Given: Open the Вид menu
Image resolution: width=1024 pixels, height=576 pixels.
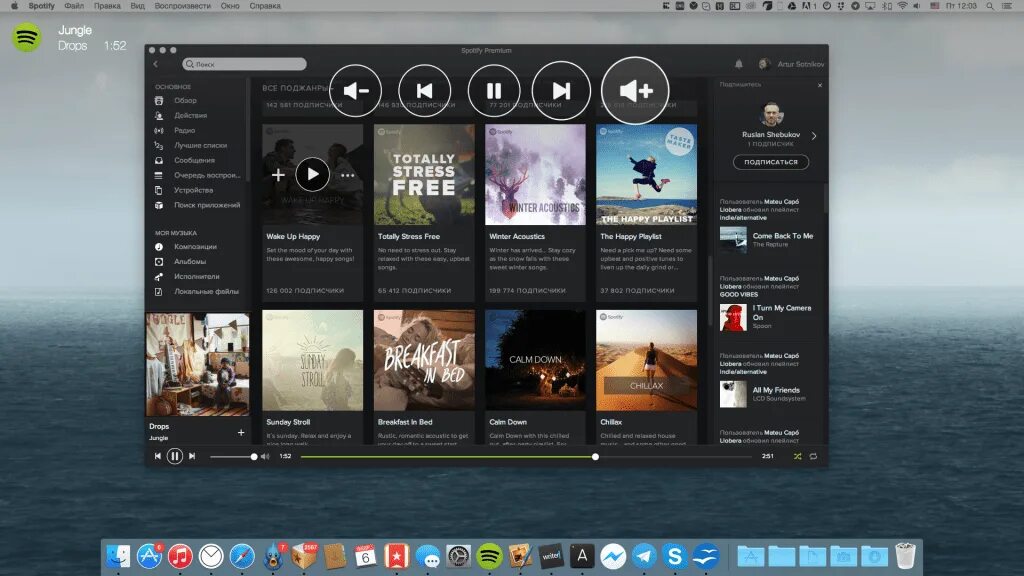Looking at the screenshot, I should click(137, 6).
